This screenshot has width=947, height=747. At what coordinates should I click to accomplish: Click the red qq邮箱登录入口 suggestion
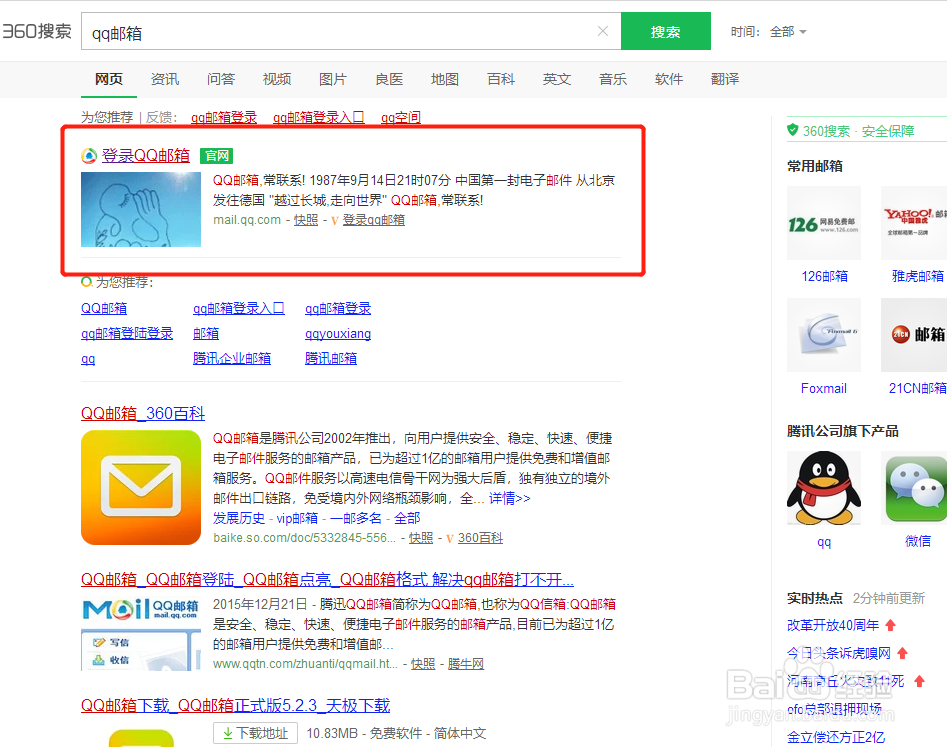click(319, 117)
